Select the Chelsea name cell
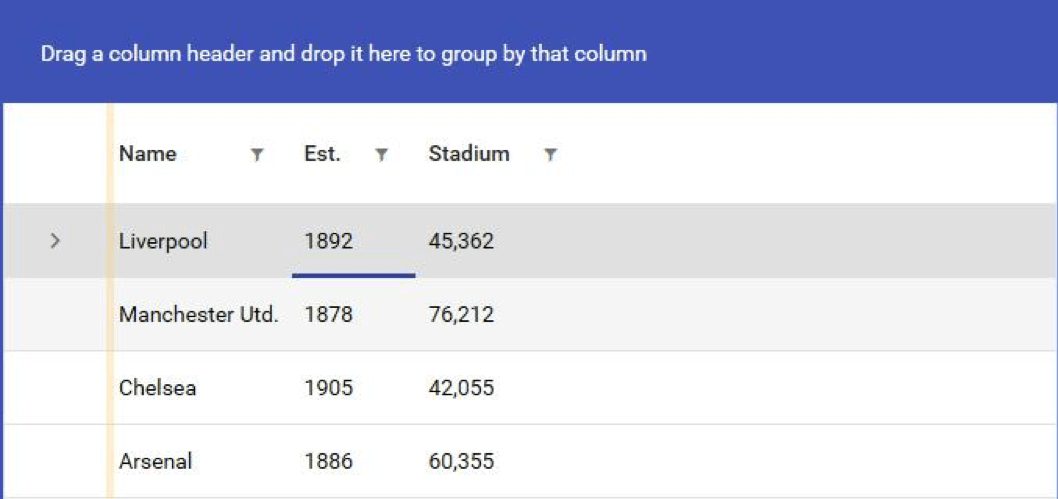The height and width of the screenshot is (499, 1058). coord(200,388)
